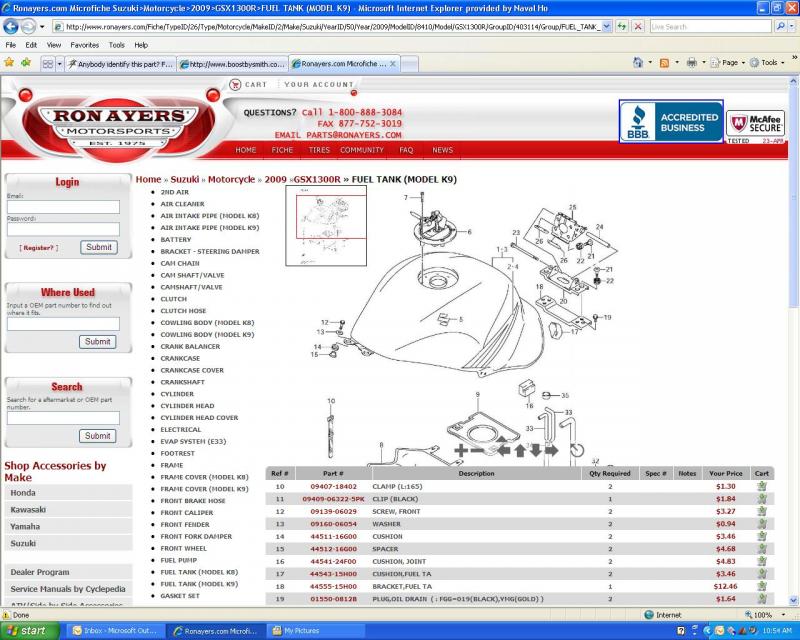Image resolution: width=800 pixels, height=640 pixels.
Task: Click the Login Submit button
Action: pyautogui.click(x=98, y=247)
